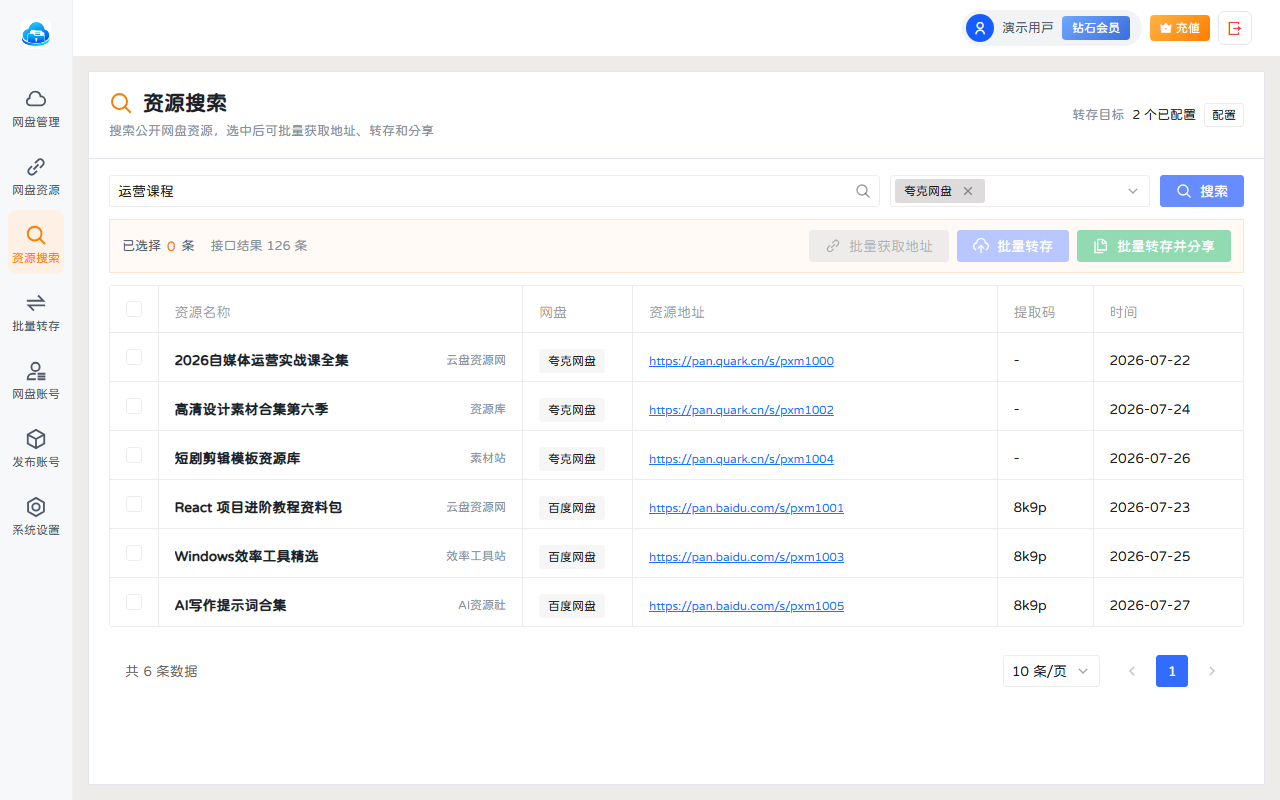Viewport: 1280px width, 800px height.
Task: Open 系统设置 hexagon icon in sidebar
Action: point(36,506)
